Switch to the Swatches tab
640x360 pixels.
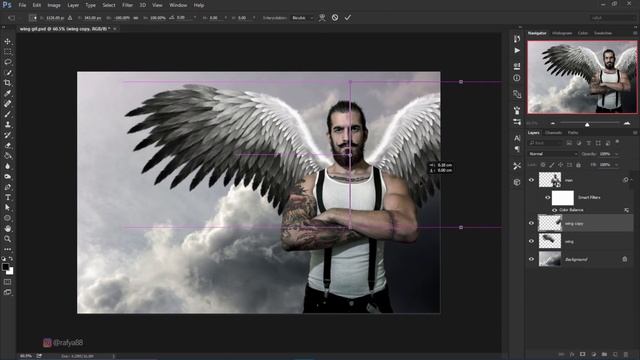tap(603, 33)
